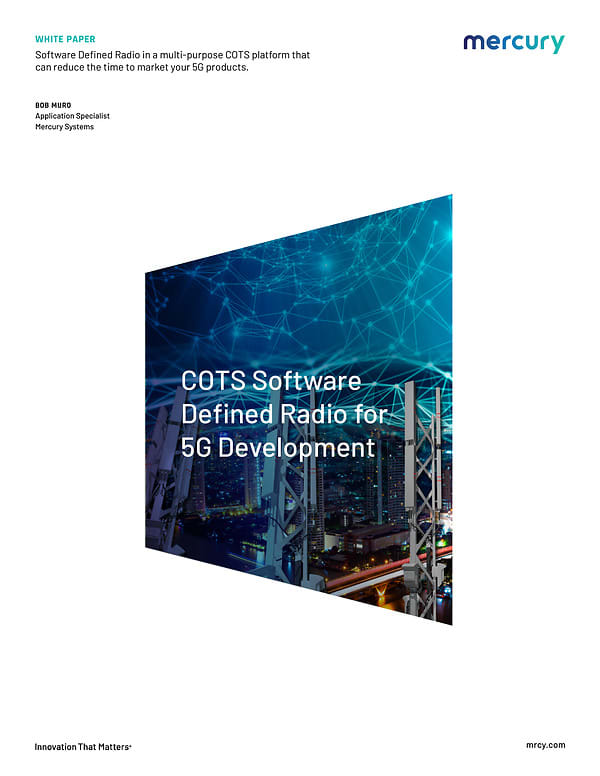This screenshot has height=776, width=600.
Task: Click the title line 'COTS Software' on the cover image
Action: click(271, 381)
